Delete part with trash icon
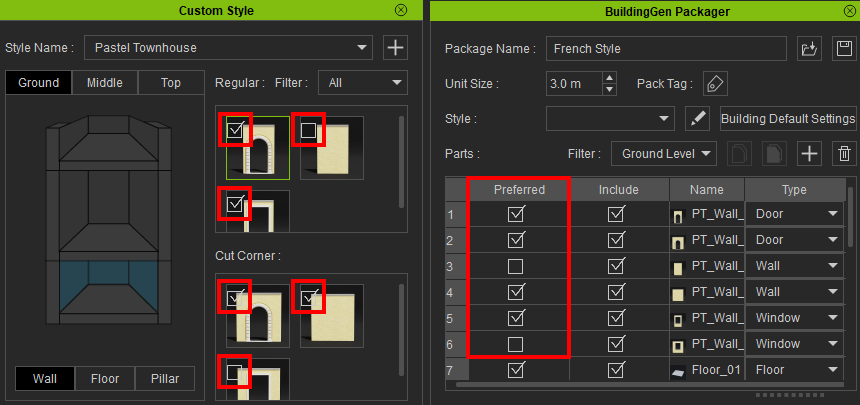860x405 pixels. (845, 154)
